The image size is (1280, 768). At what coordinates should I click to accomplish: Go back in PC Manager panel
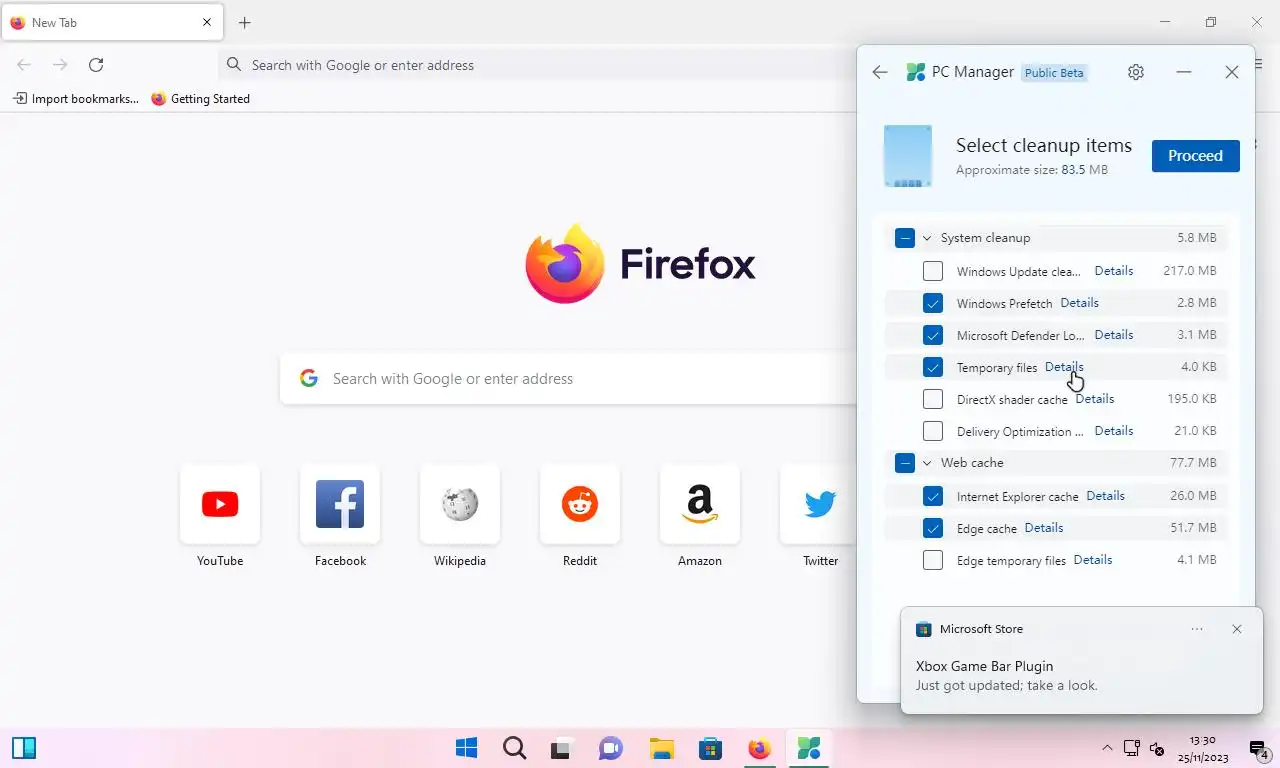click(880, 72)
